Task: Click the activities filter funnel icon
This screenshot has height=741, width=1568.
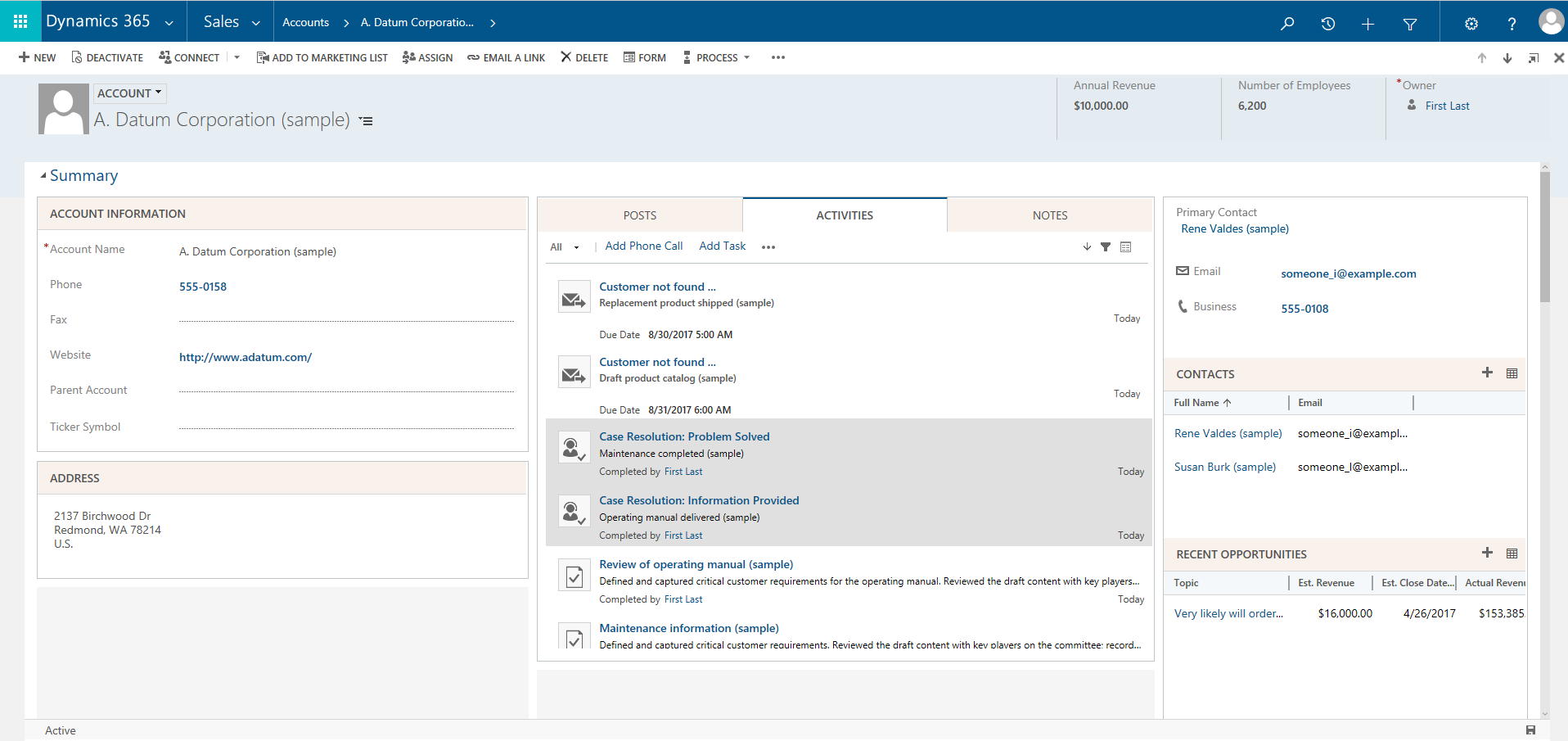Action: [1105, 246]
